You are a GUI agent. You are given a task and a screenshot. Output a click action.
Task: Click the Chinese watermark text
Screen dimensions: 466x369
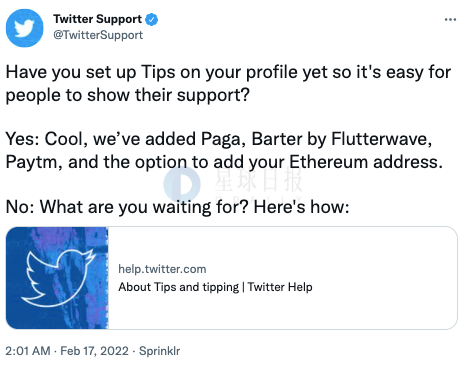[x=258, y=181]
